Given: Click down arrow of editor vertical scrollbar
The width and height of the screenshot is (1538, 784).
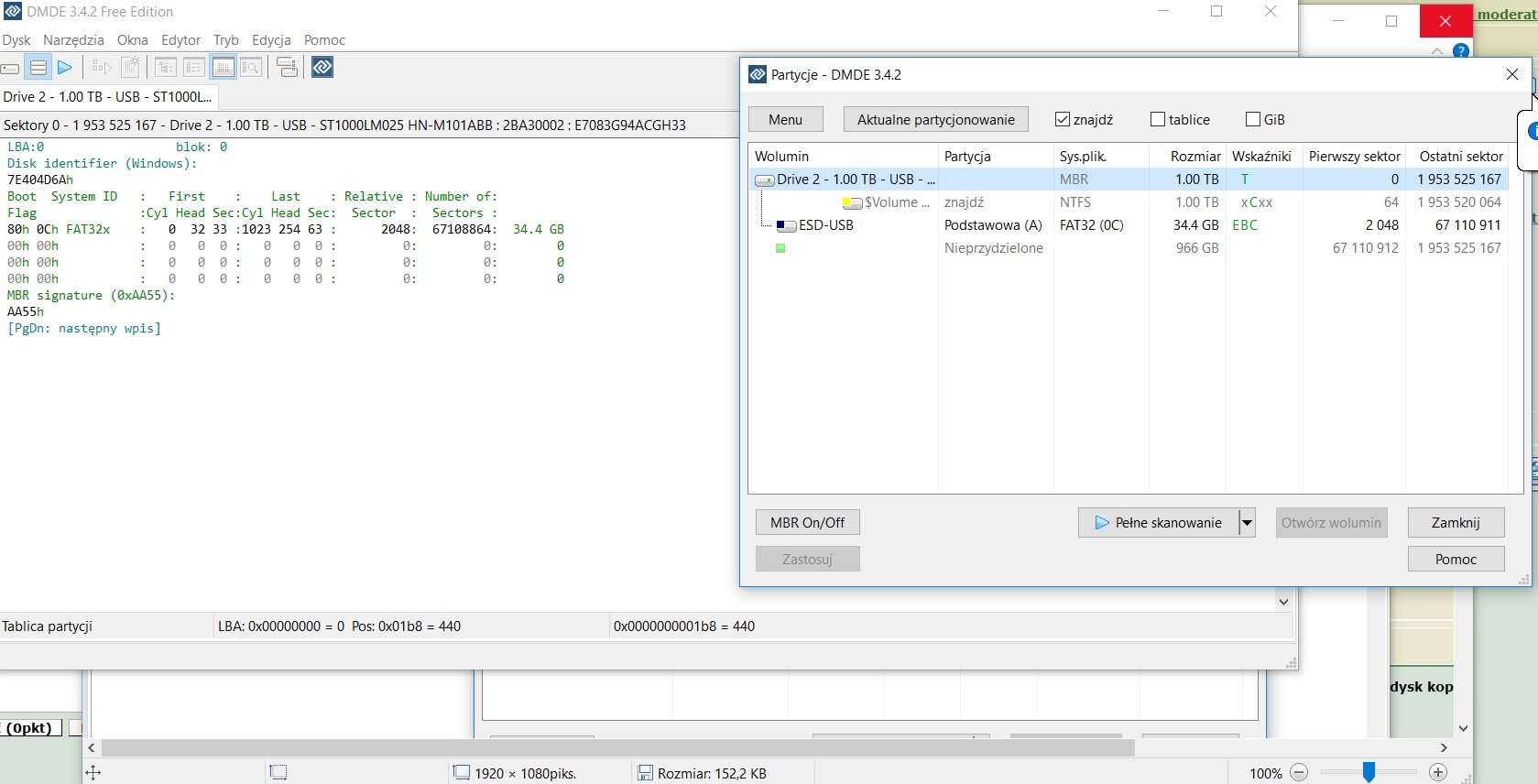Looking at the screenshot, I should [1283, 602].
